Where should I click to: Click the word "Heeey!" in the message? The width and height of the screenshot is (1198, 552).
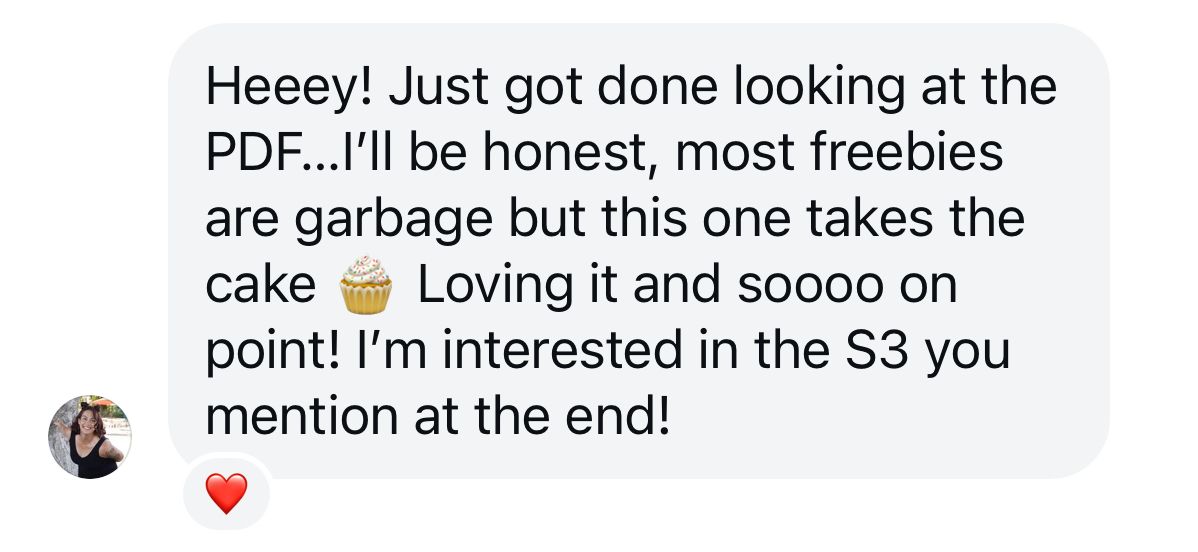(289, 89)
